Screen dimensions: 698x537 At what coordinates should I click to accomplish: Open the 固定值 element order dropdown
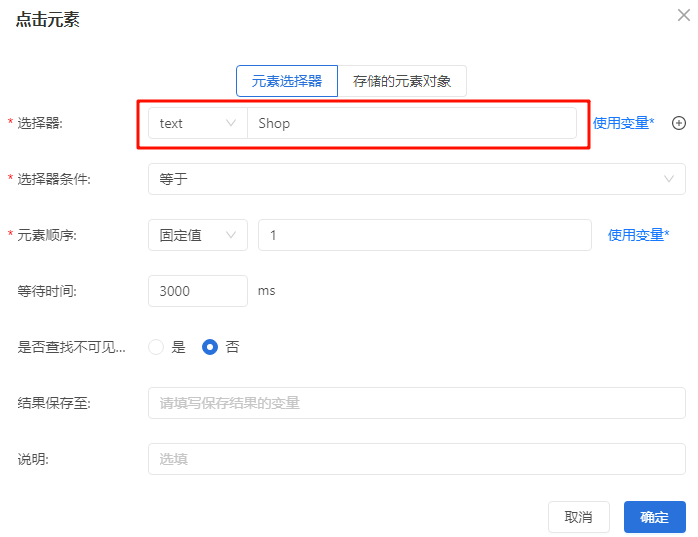pyautogui.click(x=197, y=235)
